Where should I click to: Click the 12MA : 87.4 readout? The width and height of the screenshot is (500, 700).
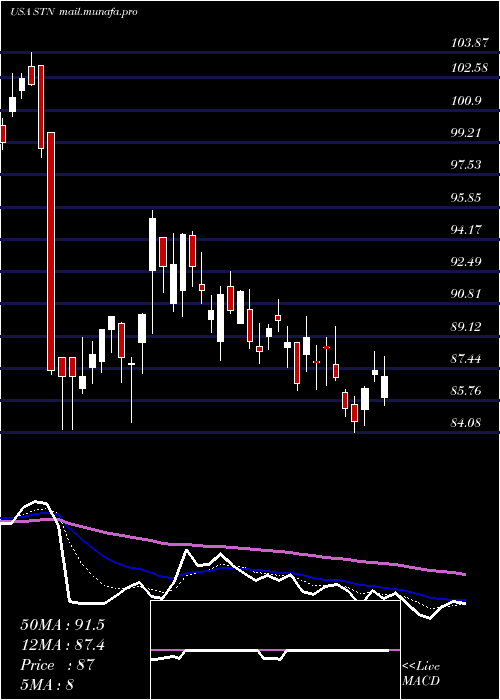[x=63, y=645]
